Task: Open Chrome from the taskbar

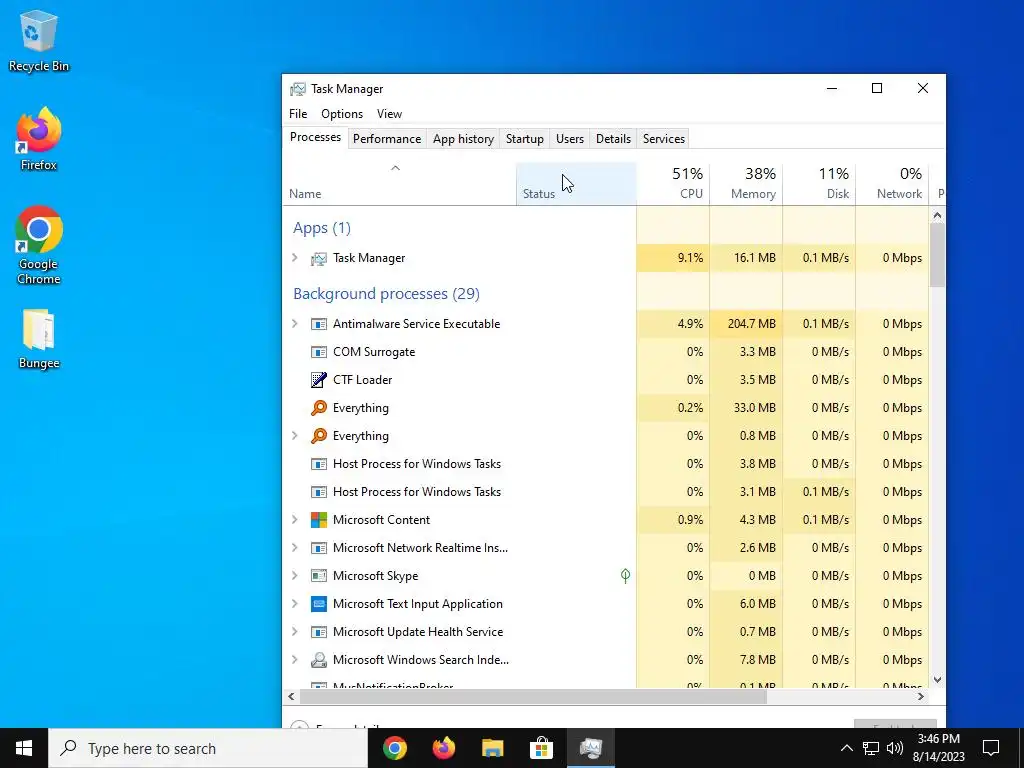Action: 395,748
